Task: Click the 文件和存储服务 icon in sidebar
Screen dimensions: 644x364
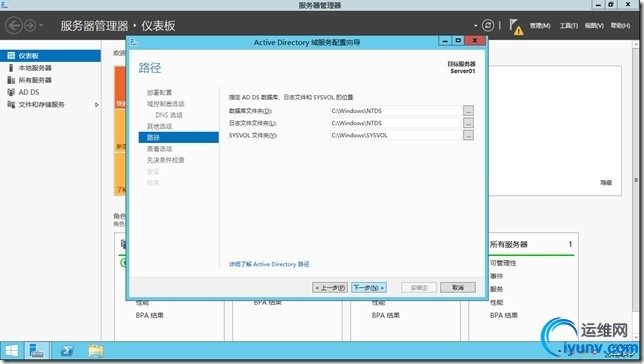Action: pos(11,105)
